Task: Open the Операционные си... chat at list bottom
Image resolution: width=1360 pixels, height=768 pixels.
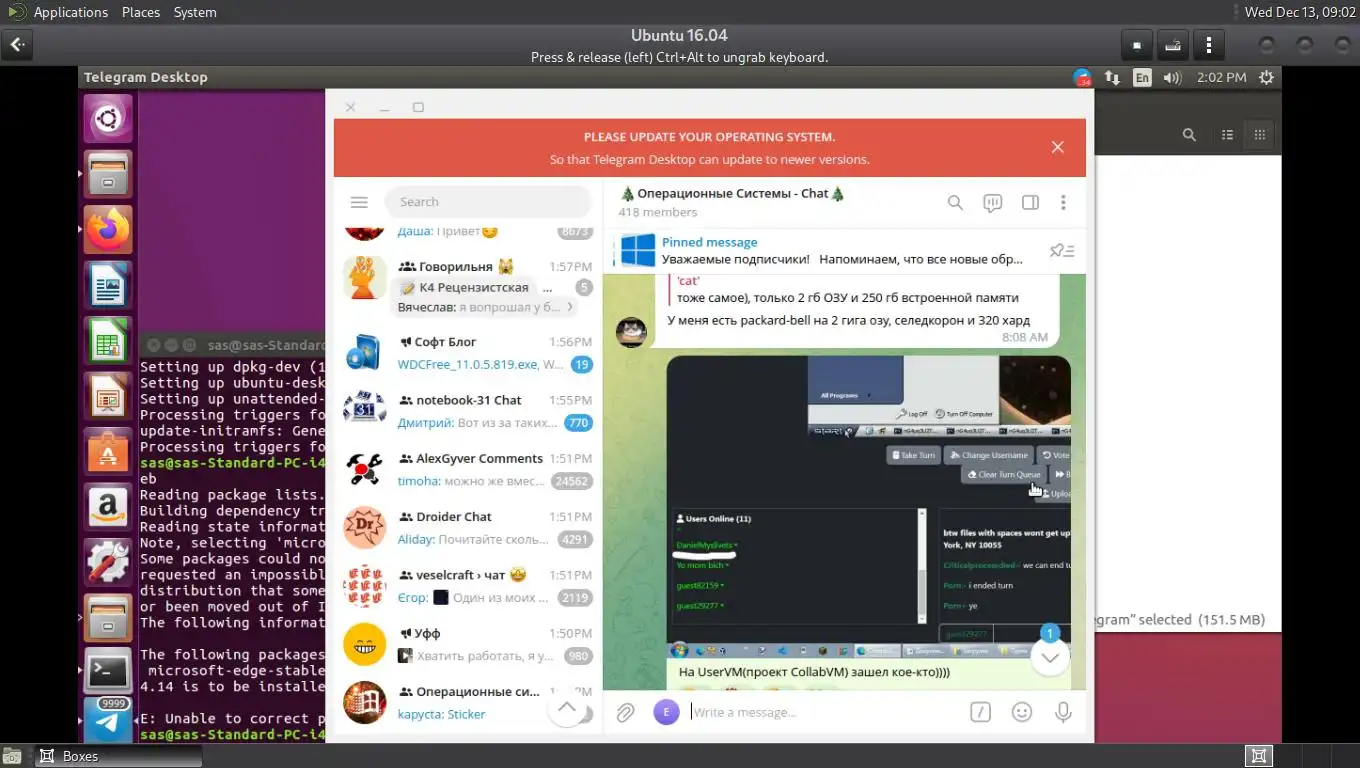Action: (468, 703)
